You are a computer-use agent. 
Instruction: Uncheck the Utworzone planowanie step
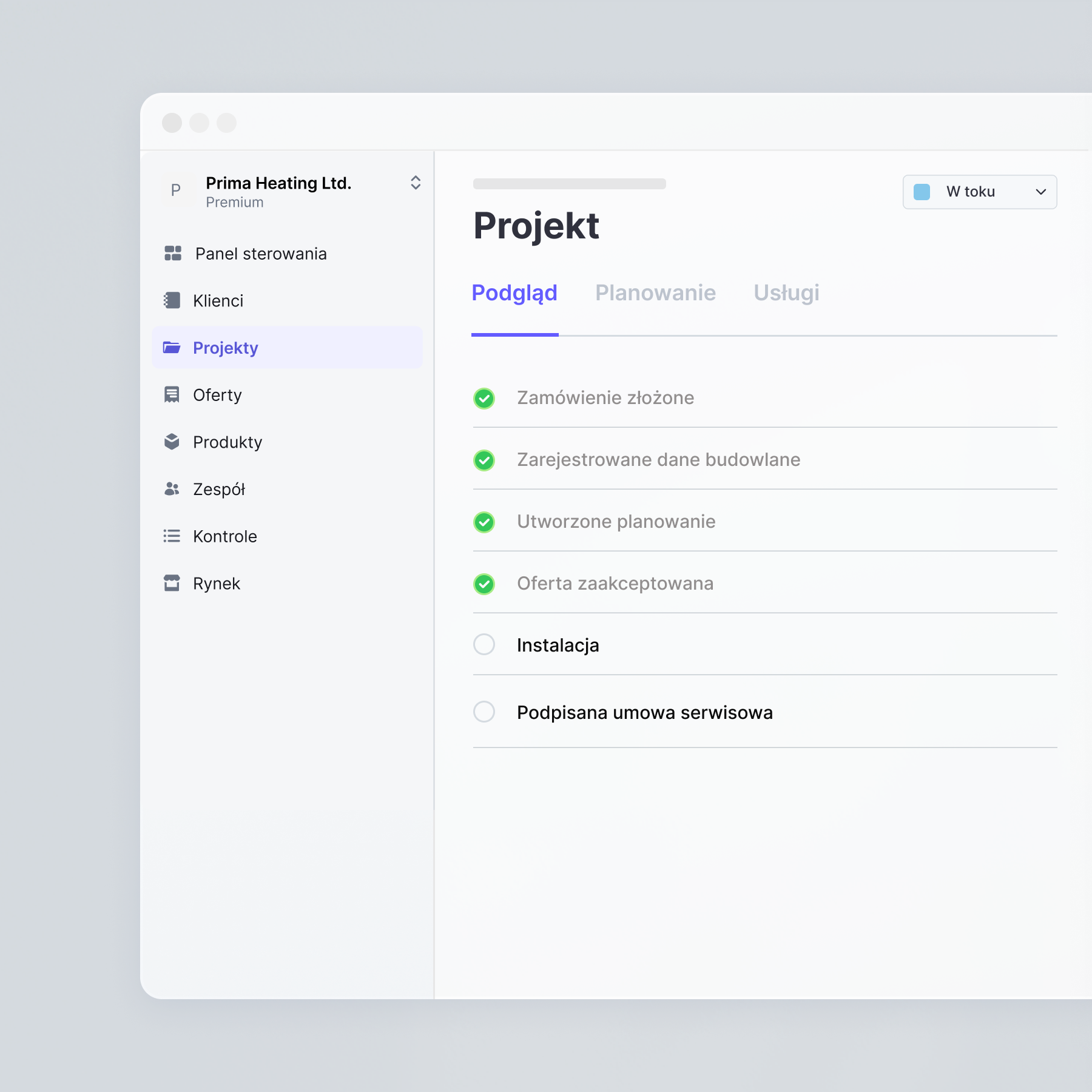[x=484, y=522]
